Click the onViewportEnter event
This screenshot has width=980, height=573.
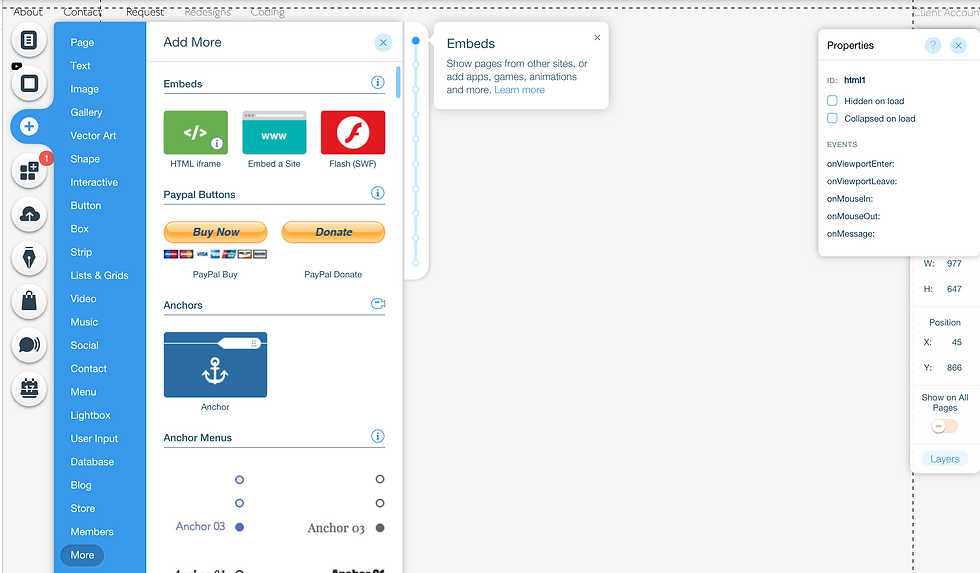[861, 164]
